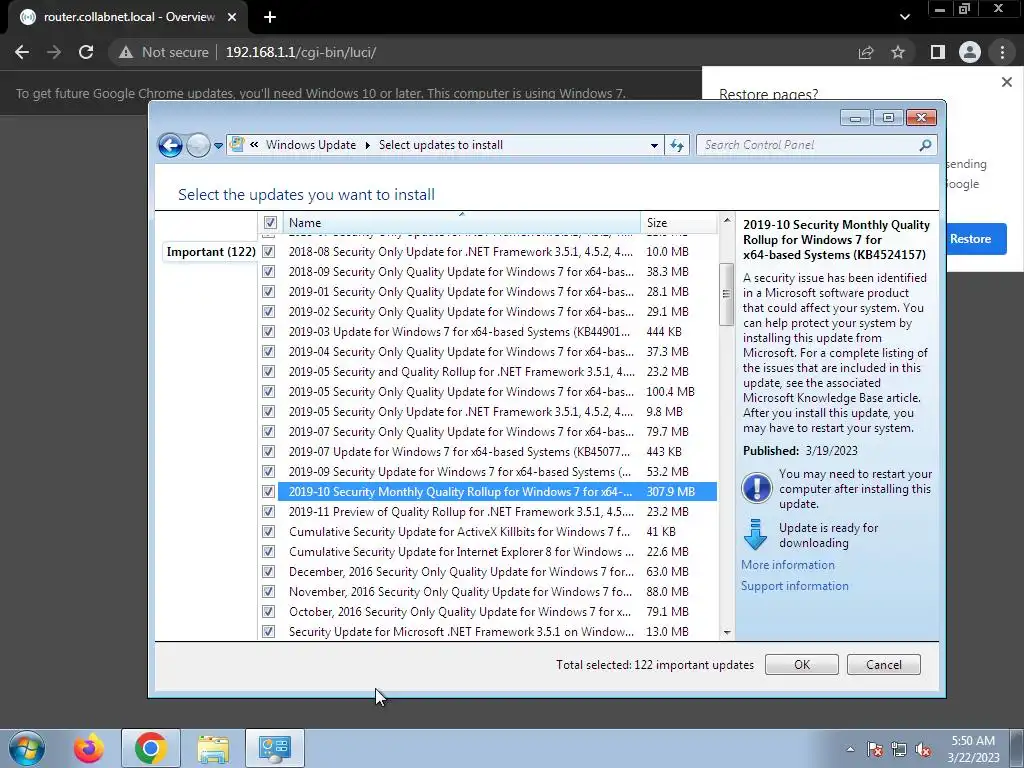Click the Not secure warning indicator
Screen dimensions: 1024x768
coord(163,52)
